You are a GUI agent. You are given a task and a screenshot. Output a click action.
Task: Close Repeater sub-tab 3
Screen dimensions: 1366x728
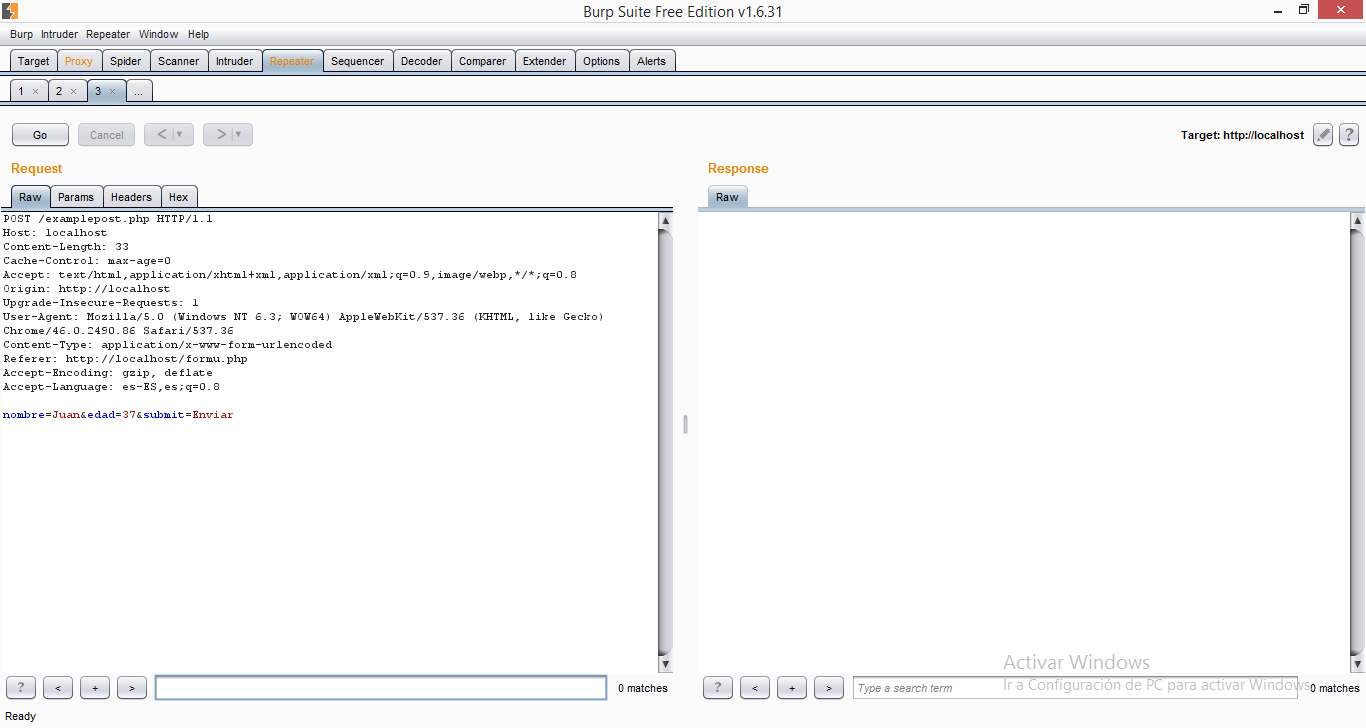tap(112, 92)
